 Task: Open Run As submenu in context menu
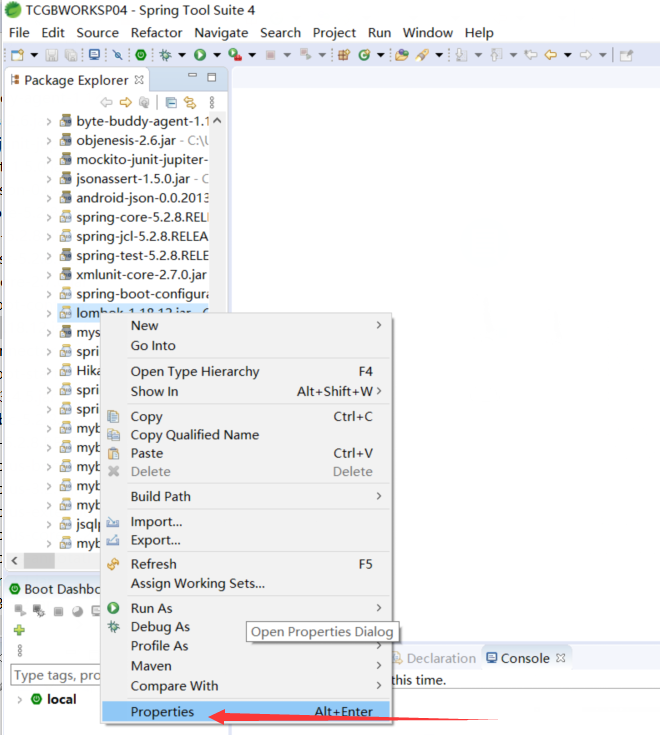click(246, 608)
